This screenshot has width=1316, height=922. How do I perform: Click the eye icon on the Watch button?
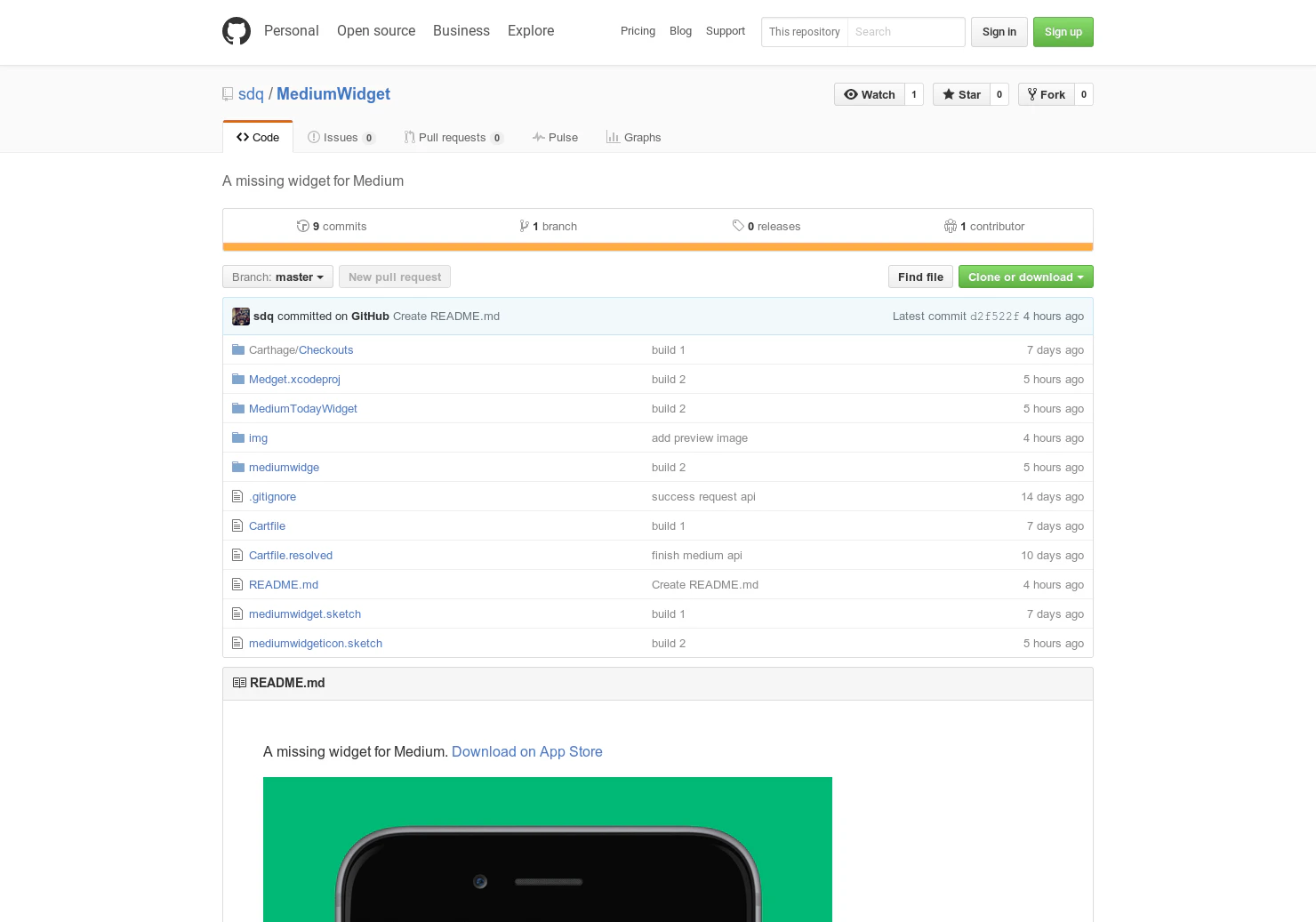click(x=852, y=94)
